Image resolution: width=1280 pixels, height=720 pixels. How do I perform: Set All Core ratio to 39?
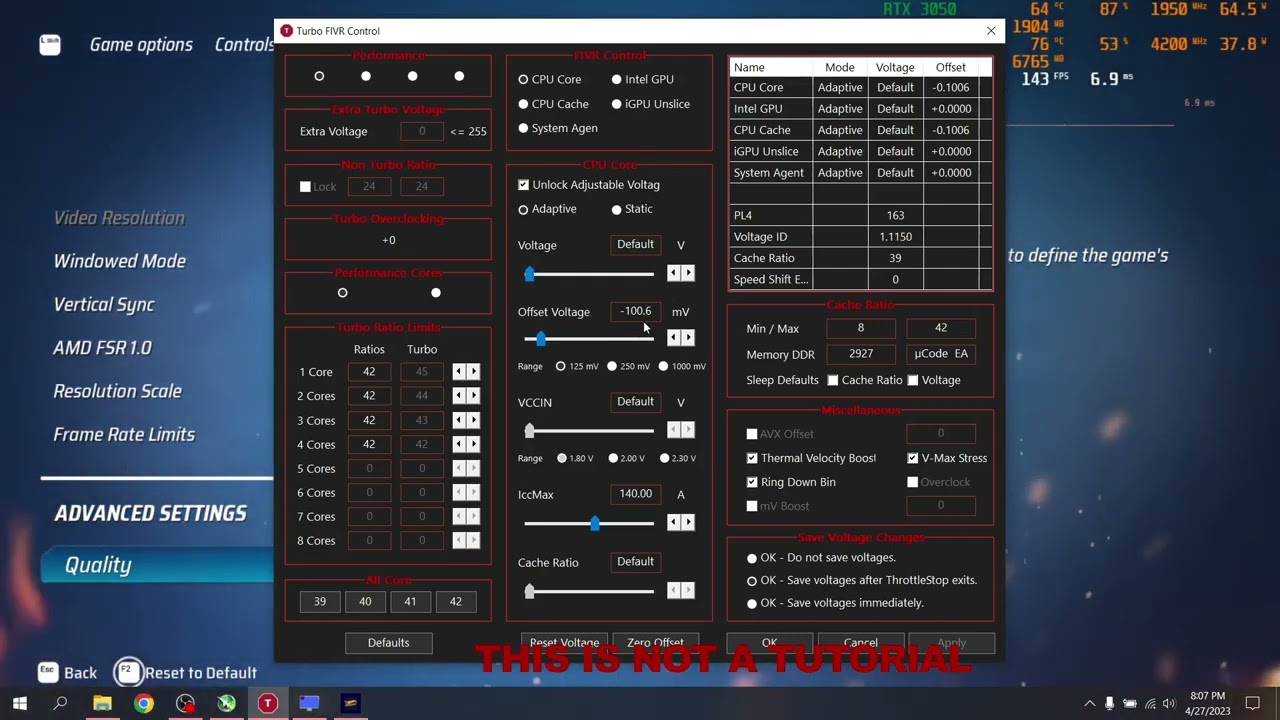click(320, 601)
